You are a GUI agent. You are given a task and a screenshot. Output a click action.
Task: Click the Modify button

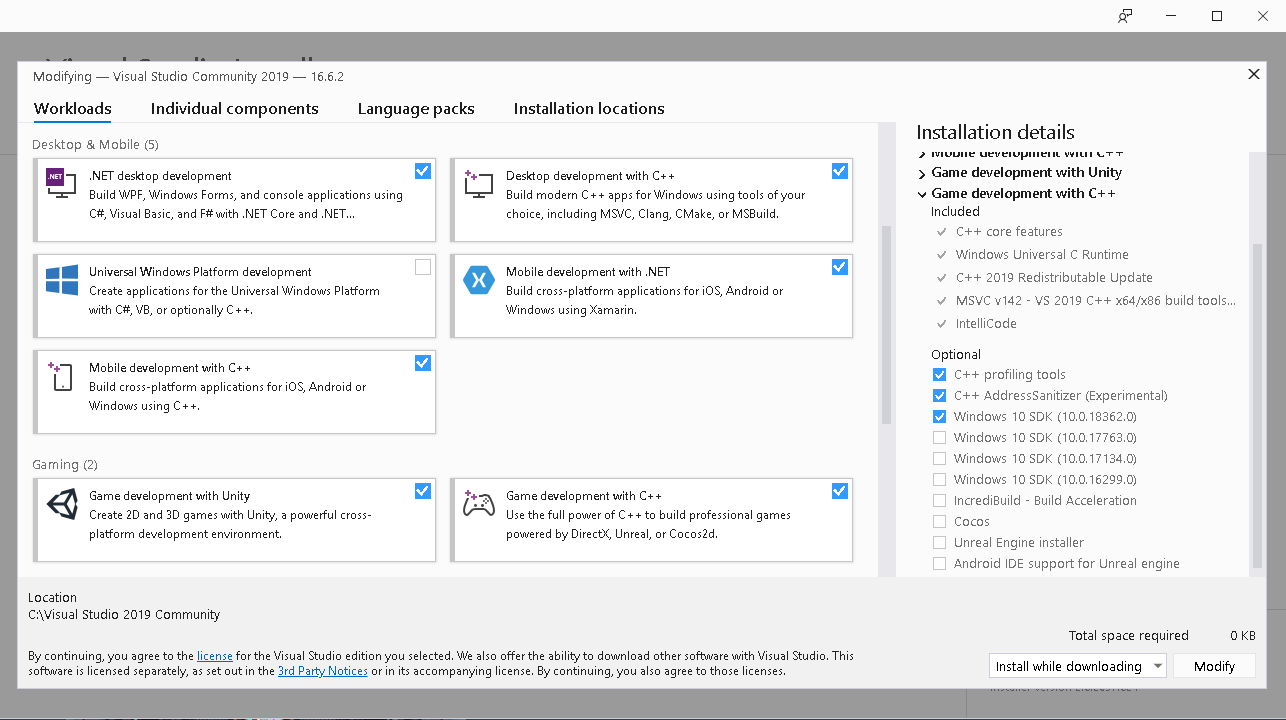tap(1214, 666)
